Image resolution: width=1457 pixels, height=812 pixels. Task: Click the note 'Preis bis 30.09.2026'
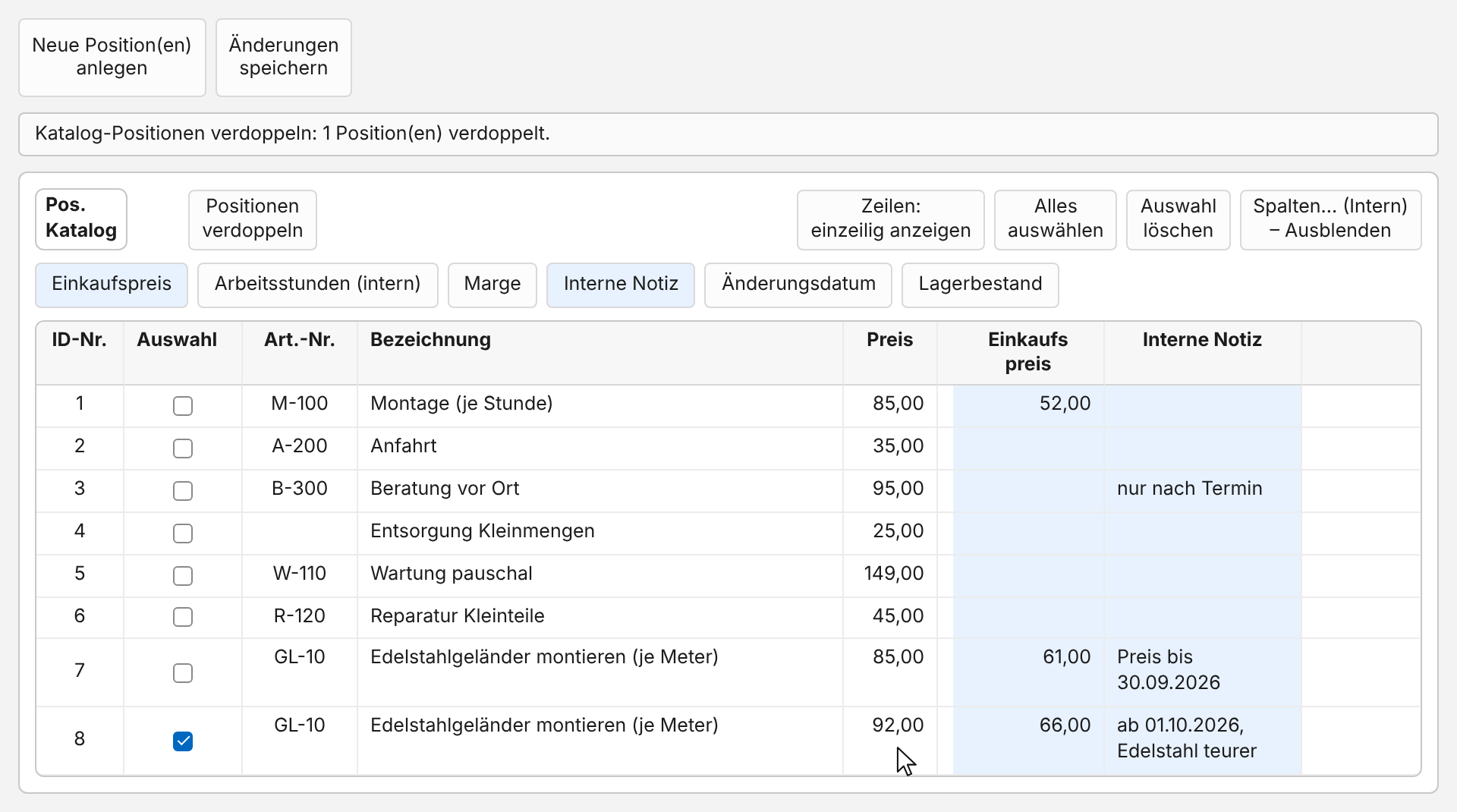click(x=1169, y=670)
